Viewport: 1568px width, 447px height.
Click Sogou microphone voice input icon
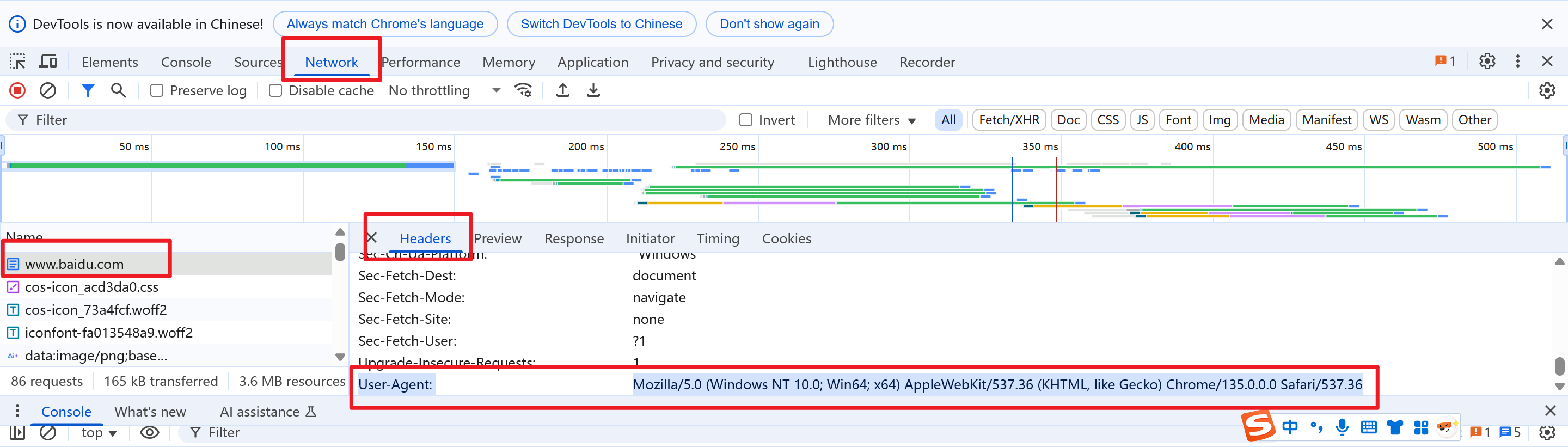(1342, 427)
